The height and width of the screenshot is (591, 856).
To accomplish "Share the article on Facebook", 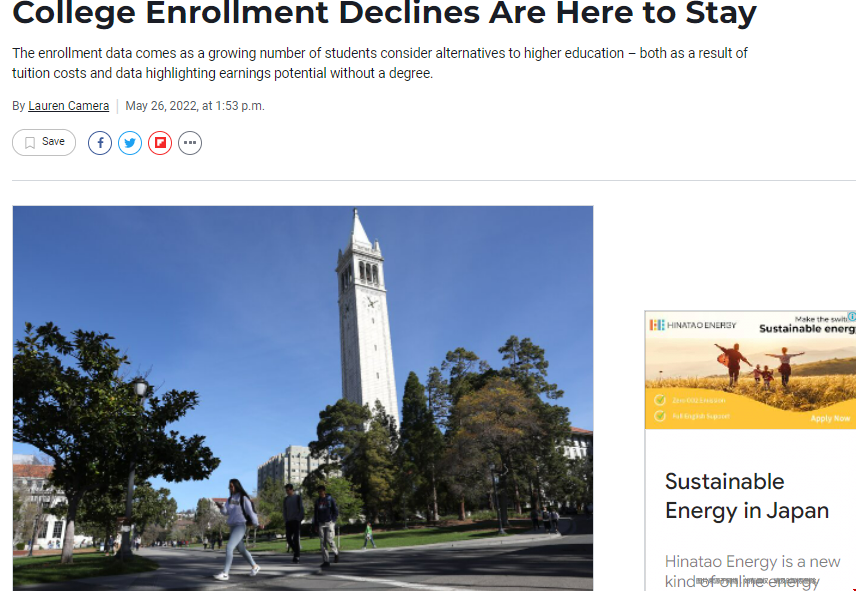I will point(100,143).
